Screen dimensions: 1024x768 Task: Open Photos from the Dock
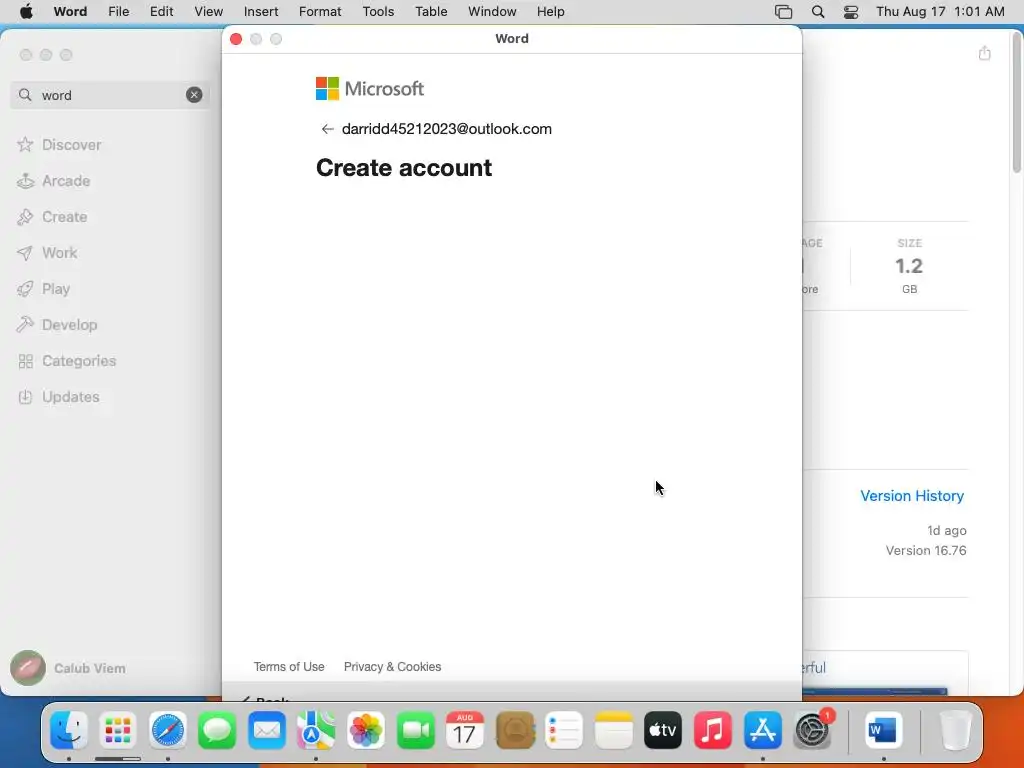point(366,730)
